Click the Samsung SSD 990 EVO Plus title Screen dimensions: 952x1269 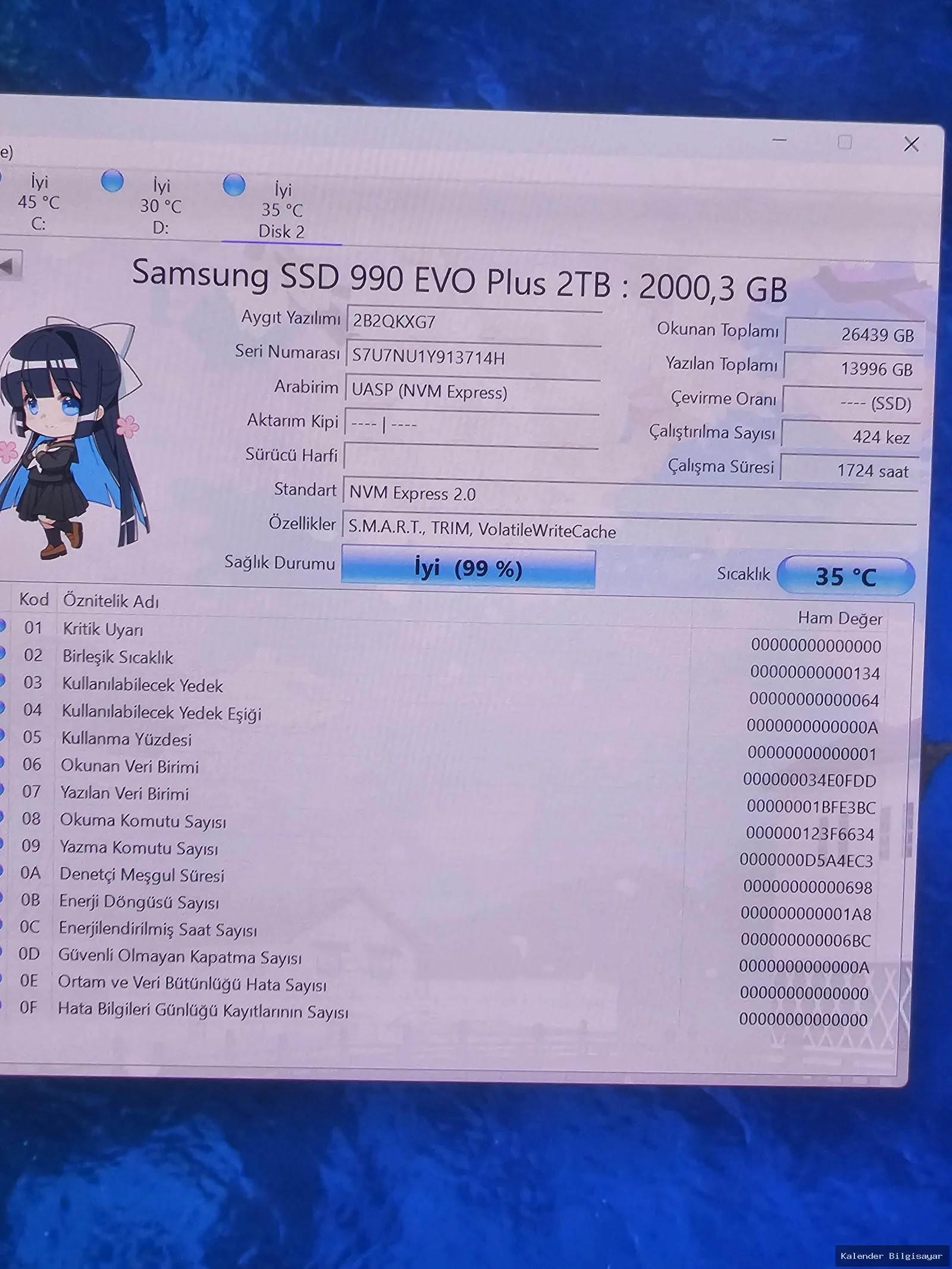pos(459,281)
